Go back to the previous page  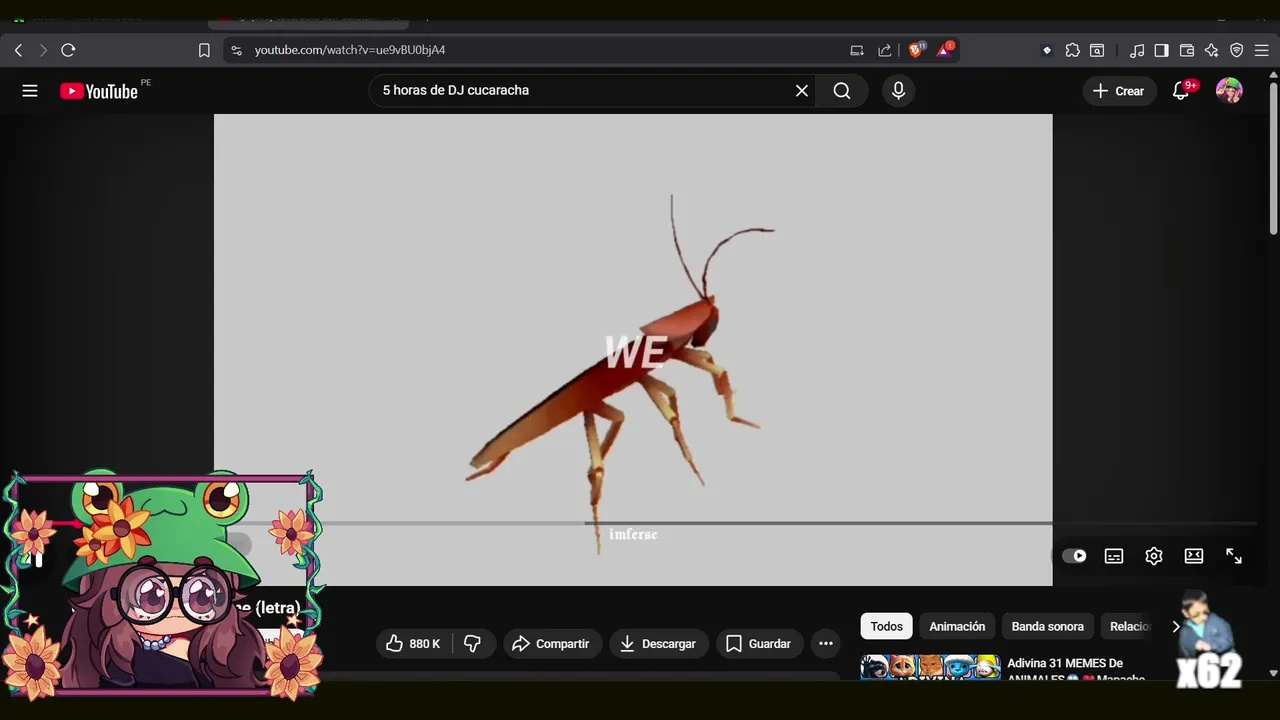tap(18, 50)
